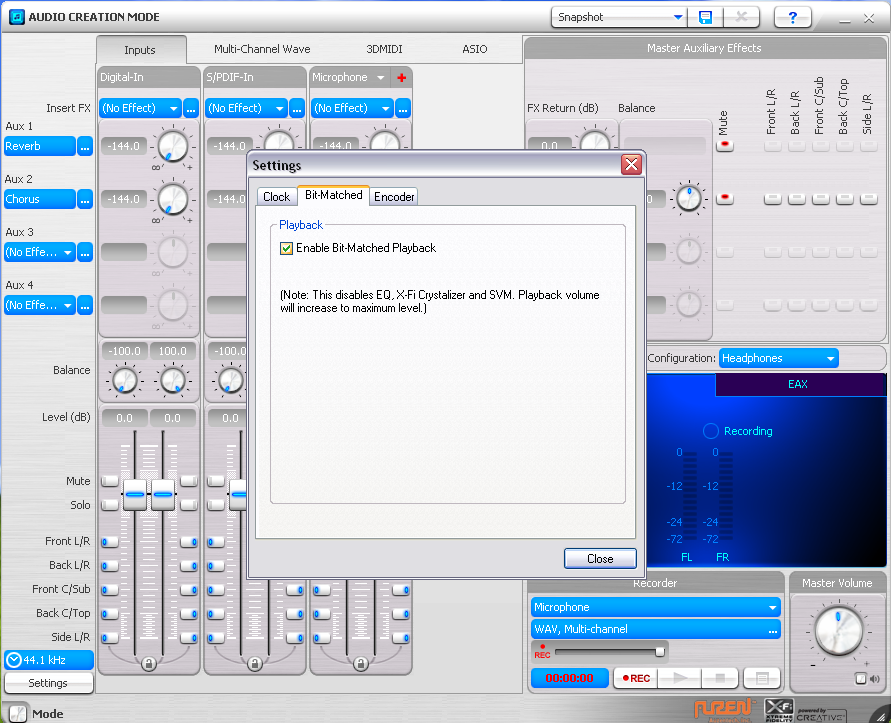Click the red plus add input icon
Image resolution: width=891 pixels, height=723 pixels.
point(402,78)
